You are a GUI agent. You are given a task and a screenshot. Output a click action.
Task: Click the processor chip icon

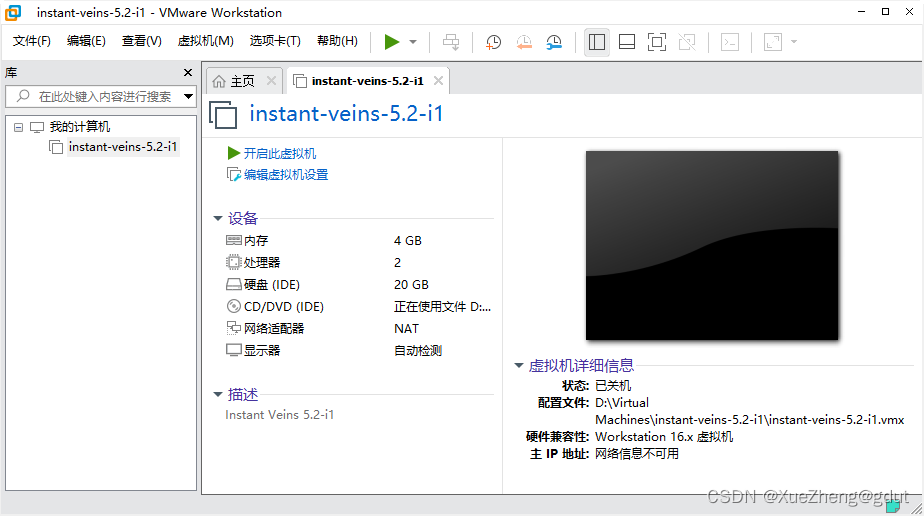pos(234,262)
